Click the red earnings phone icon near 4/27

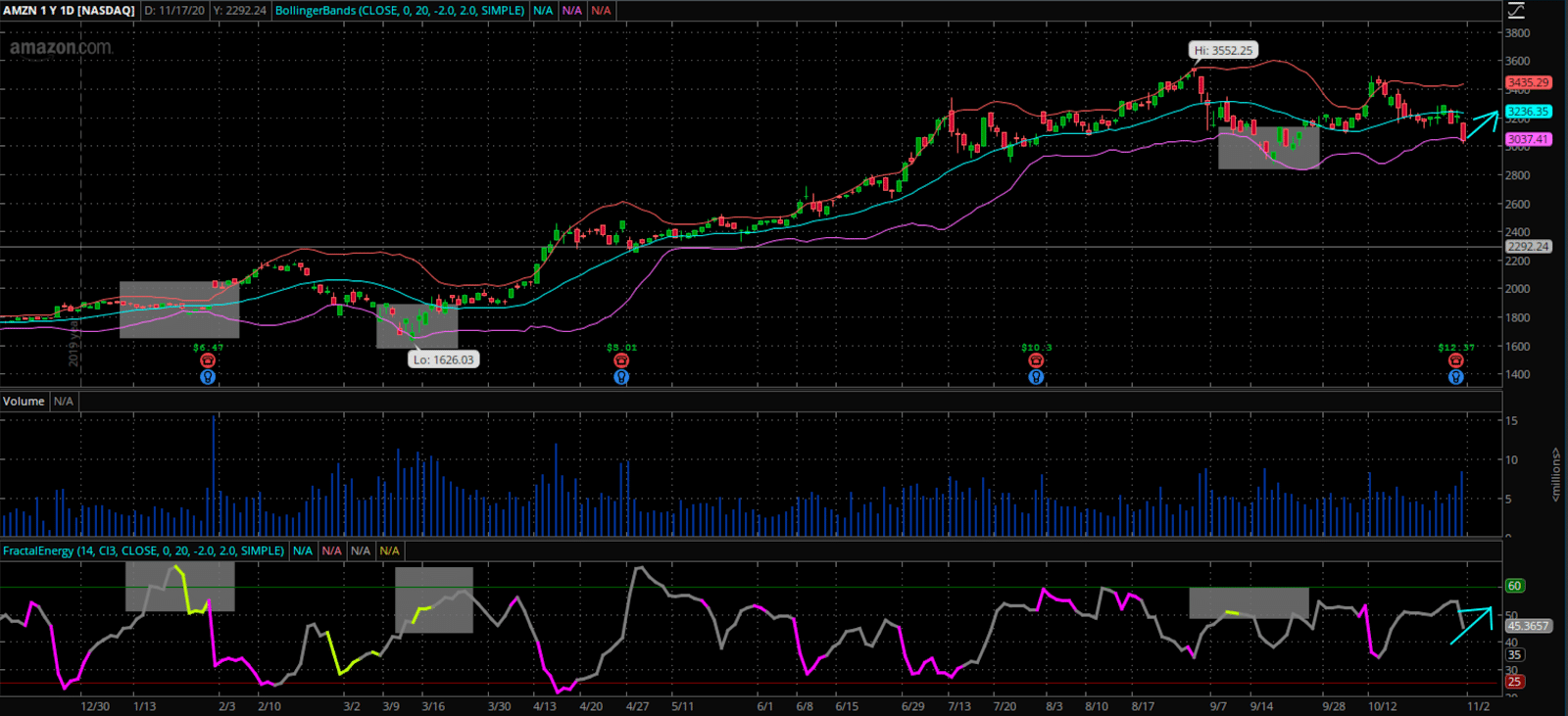point(621,360)
